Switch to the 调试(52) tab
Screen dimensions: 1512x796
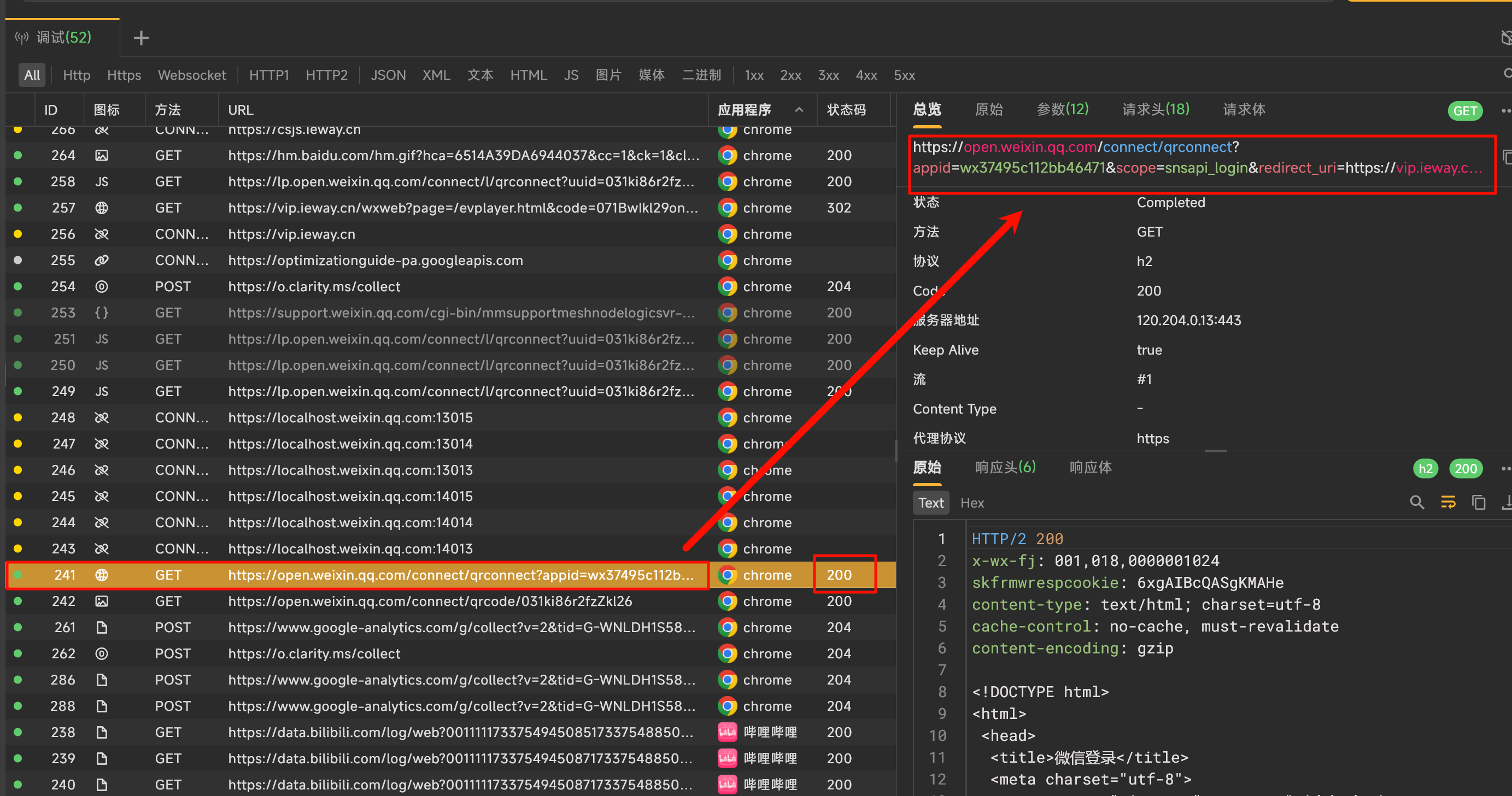(63, 38)
